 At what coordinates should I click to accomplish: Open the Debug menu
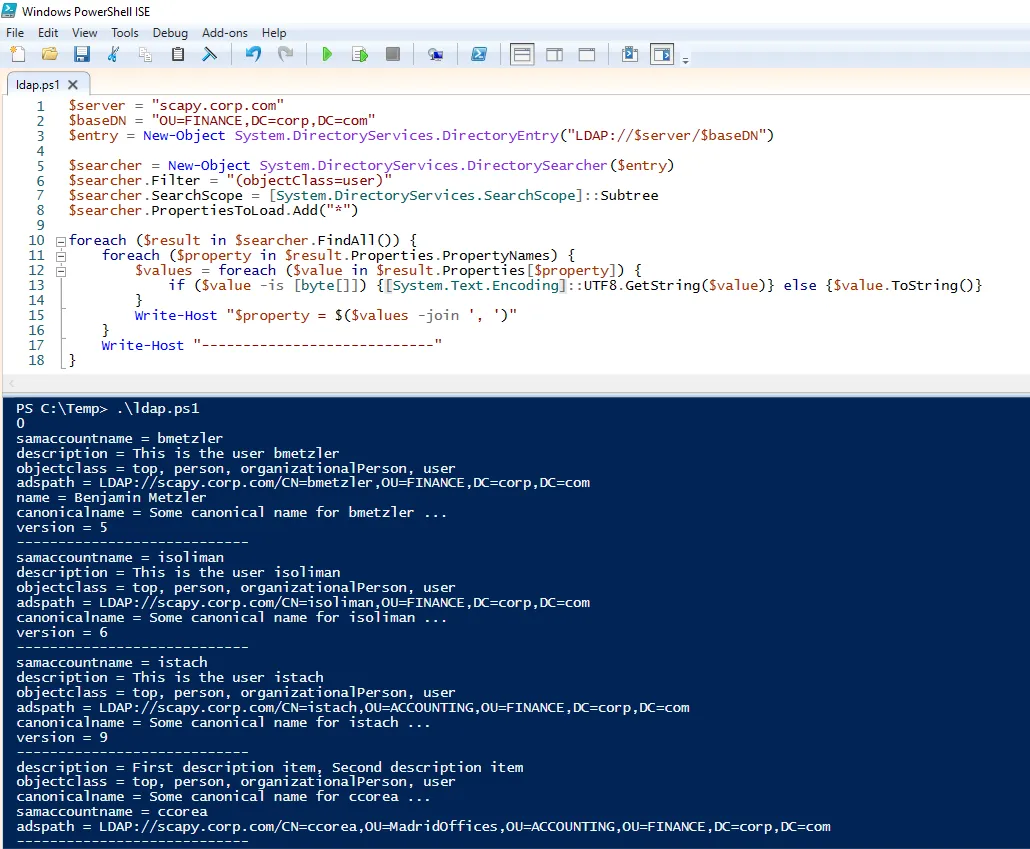point(170,33)
